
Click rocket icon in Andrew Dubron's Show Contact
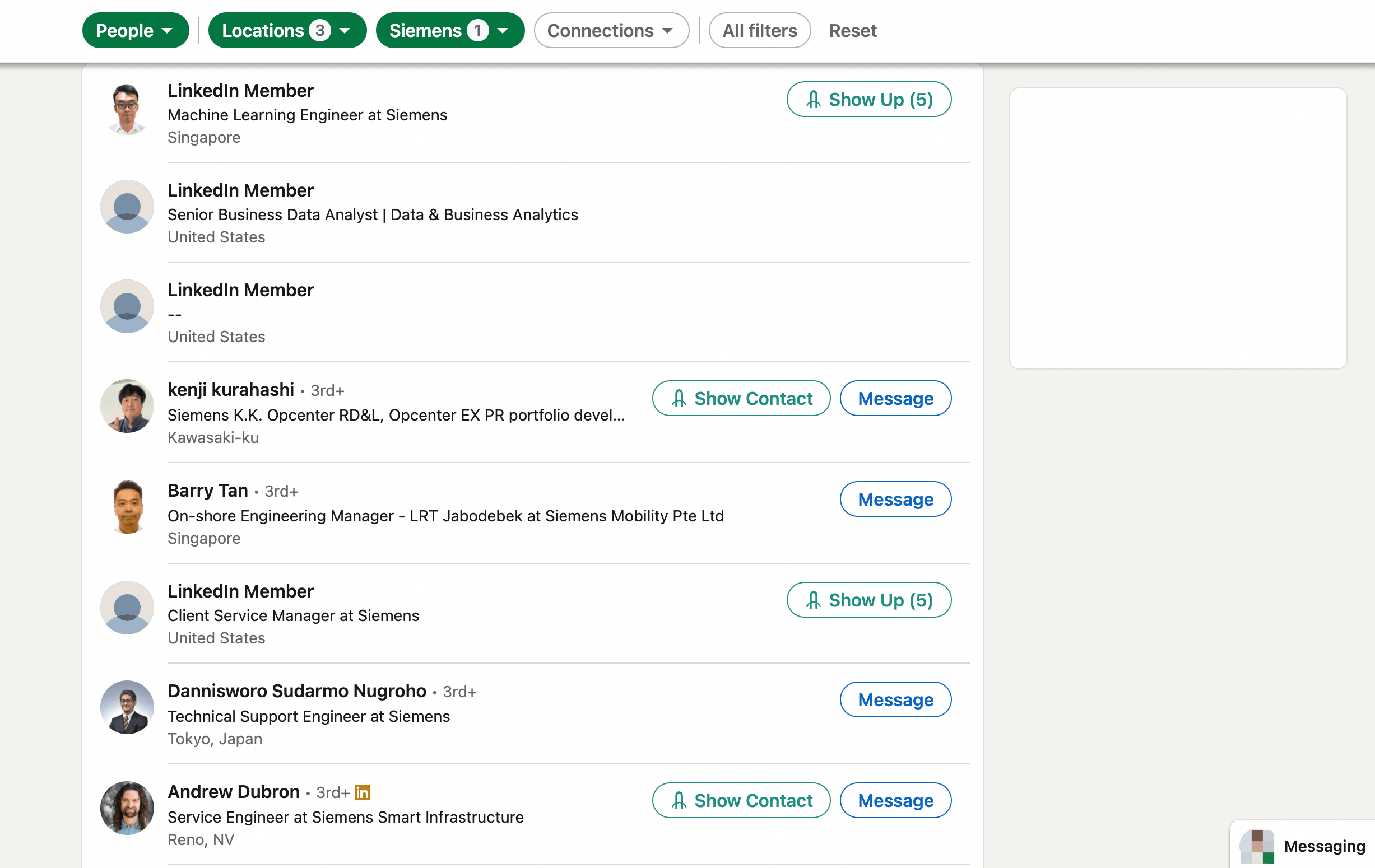pos(679,800)
